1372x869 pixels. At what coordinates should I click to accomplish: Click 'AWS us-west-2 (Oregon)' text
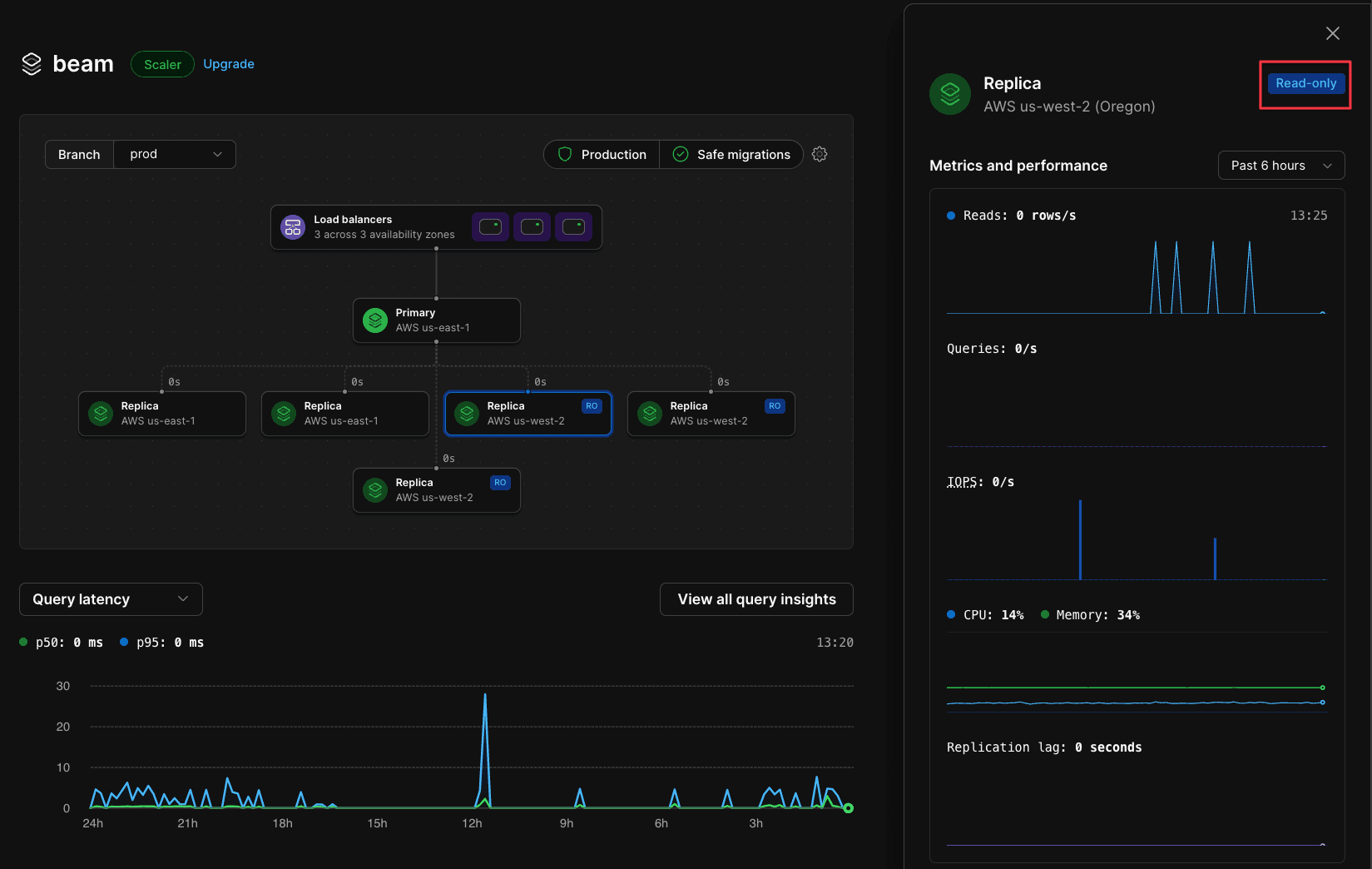tap(1069, 107)
